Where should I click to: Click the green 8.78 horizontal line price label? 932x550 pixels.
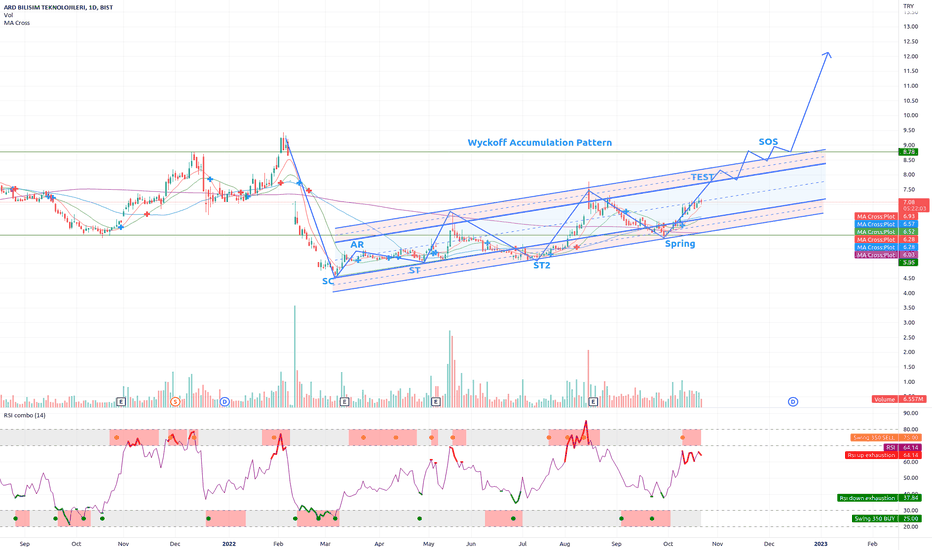[x=909, y=152]
